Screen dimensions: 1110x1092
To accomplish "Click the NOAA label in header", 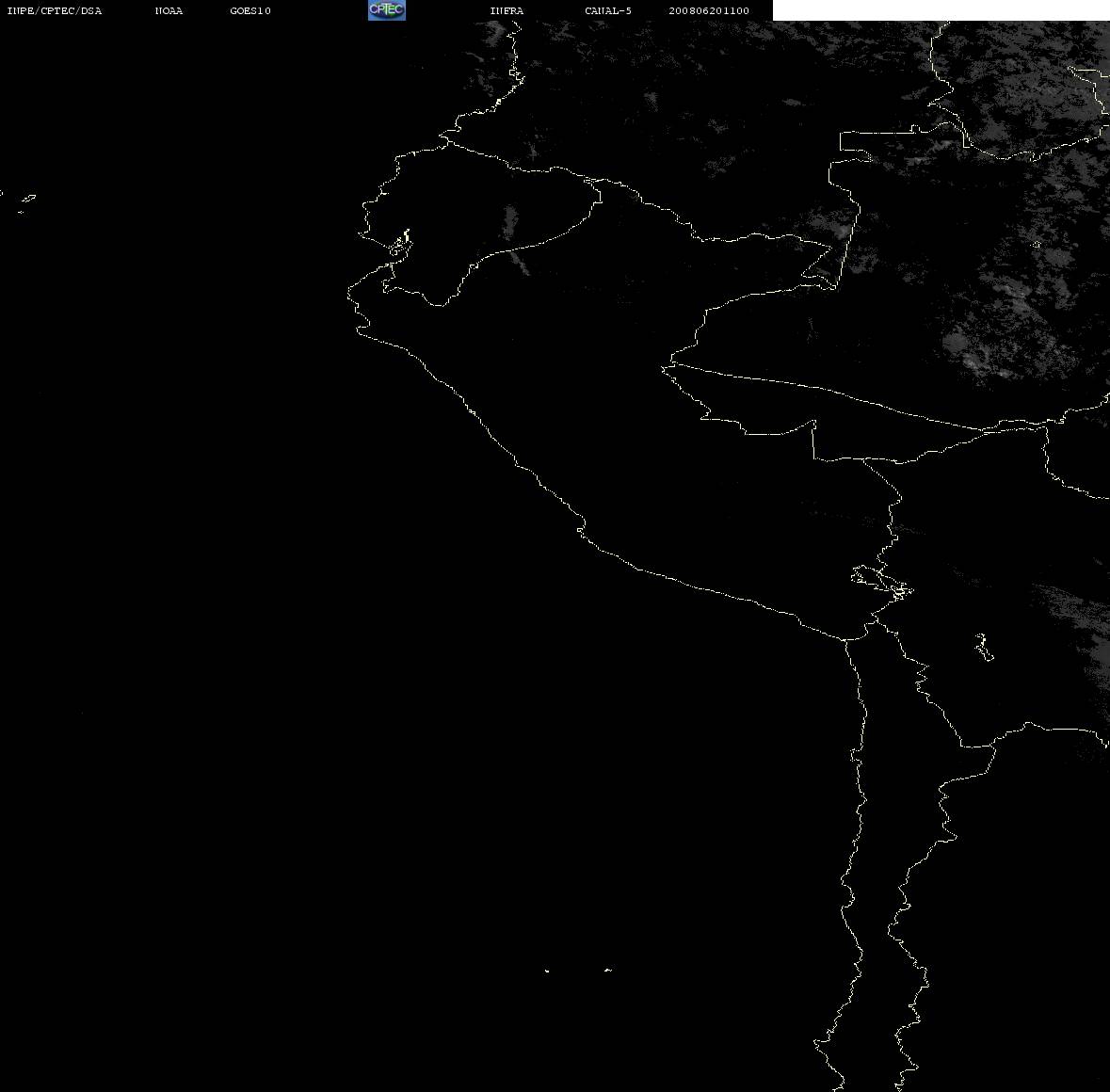I will [169, 10].
